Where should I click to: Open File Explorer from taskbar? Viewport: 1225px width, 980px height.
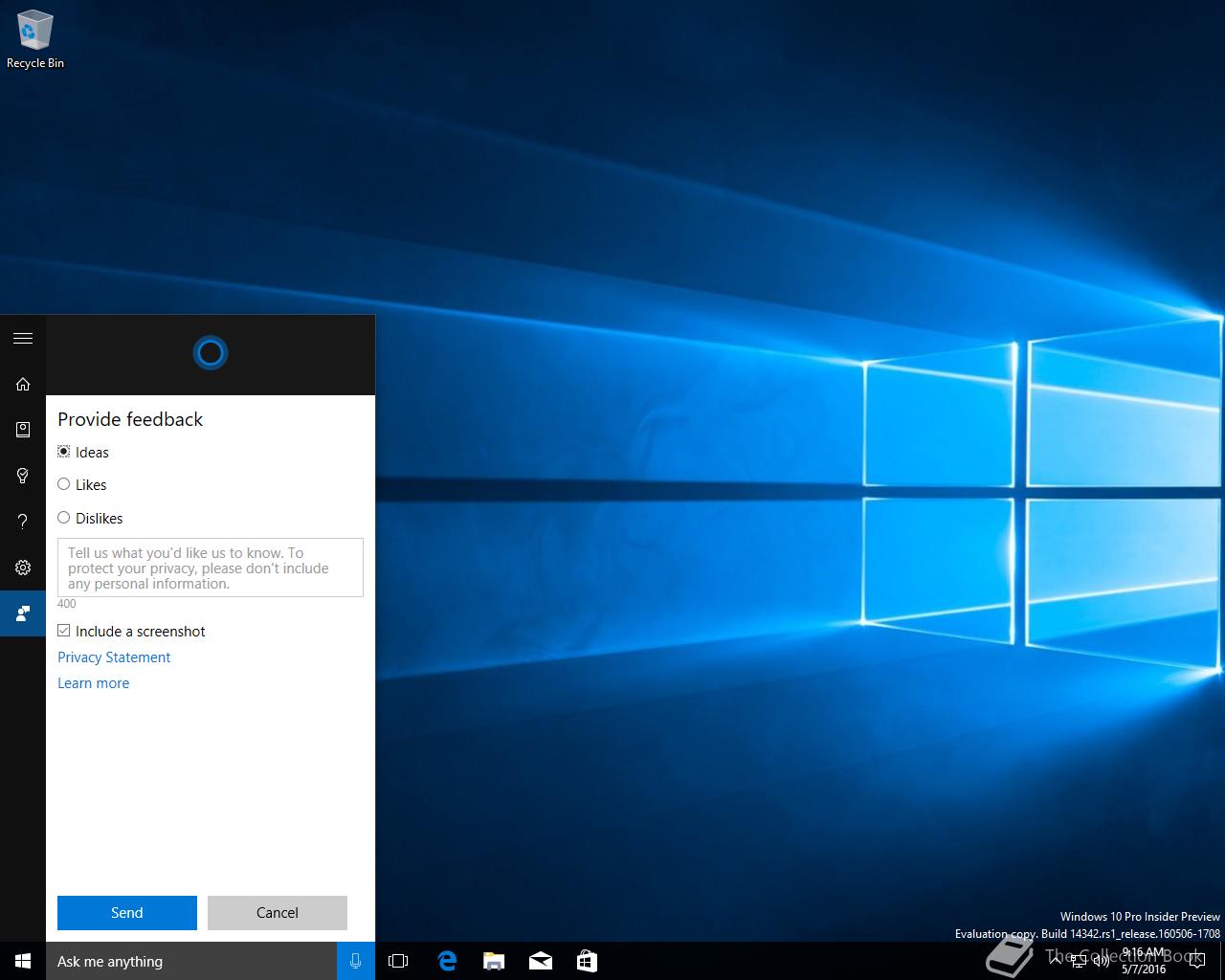click(494, 961)
